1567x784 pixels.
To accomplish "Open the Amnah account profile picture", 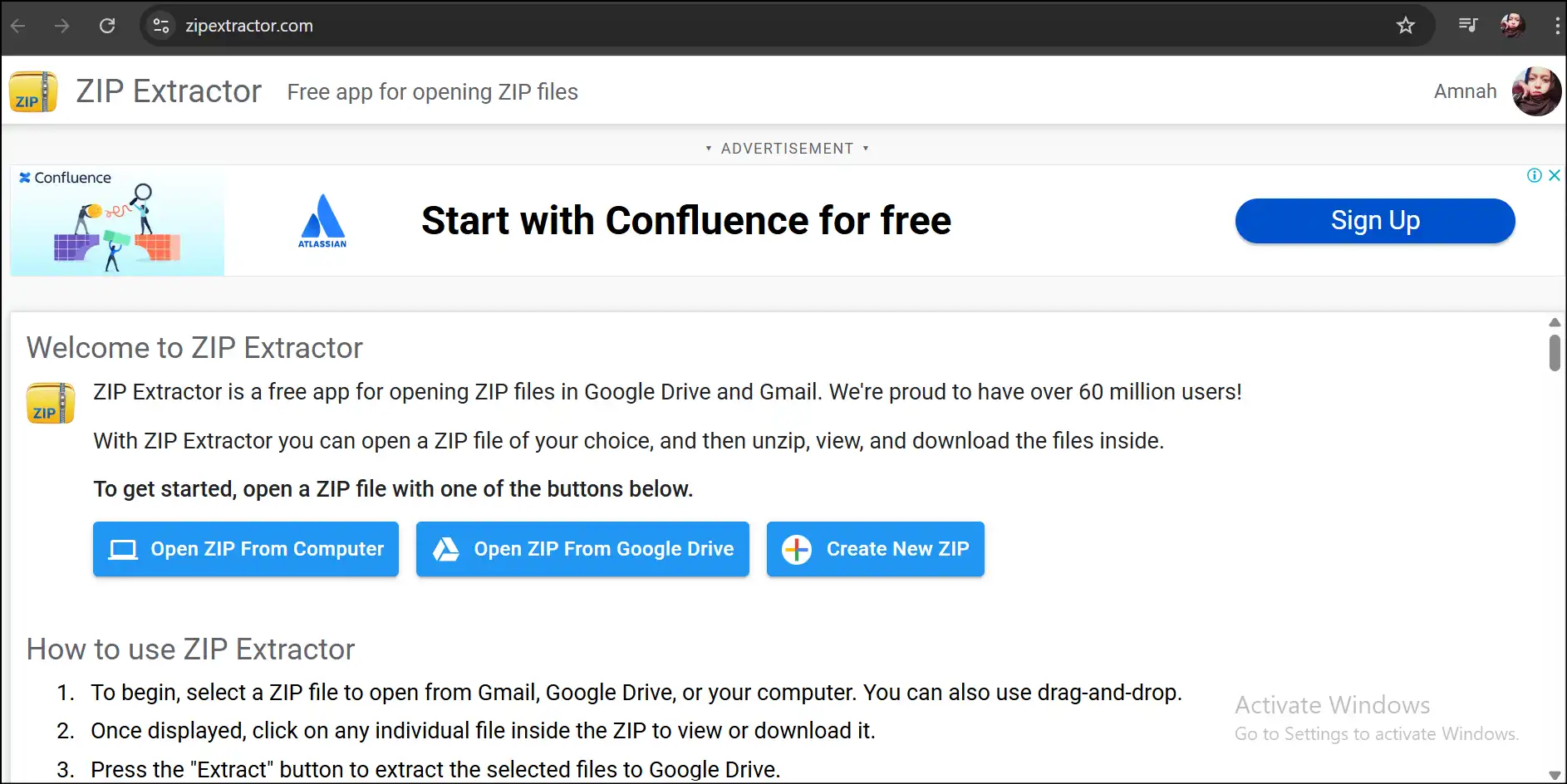I will (x=1536, y=91).
